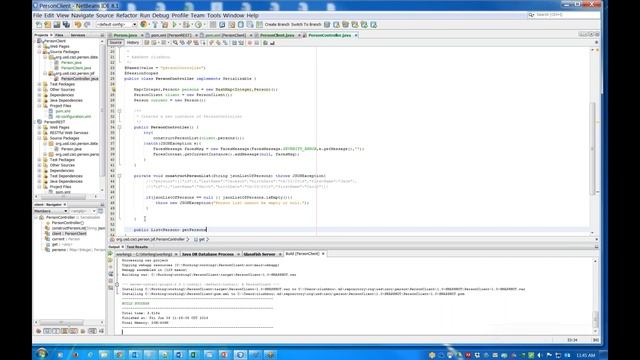The width and height of the screenshot is (640, 360).
Task: Click the Uncomment icon in editor toolbar
Action: tap(272, 42)
